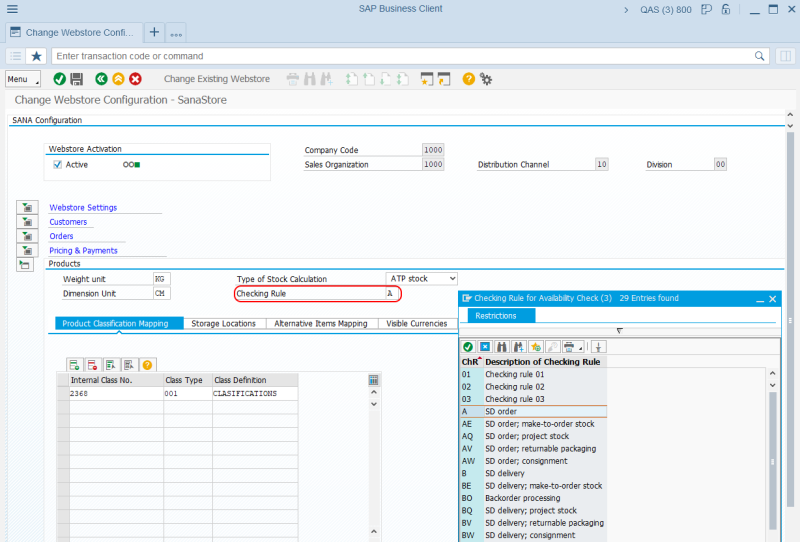Click the create shortcut window icon
The height and width of the screenshot is (542, 800).
coord(444,79)
